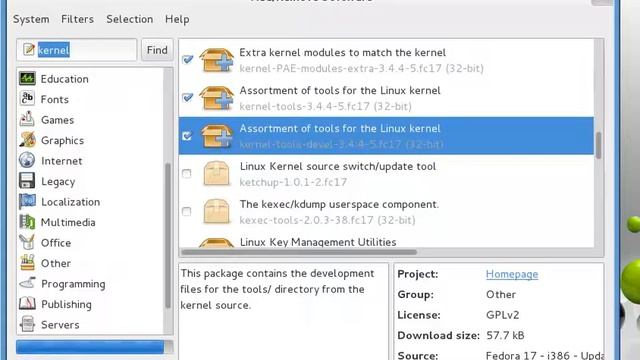Viewport: 640px width, 360px height.
Task: Choose the Localization group label
Action: tap(71, 202)
